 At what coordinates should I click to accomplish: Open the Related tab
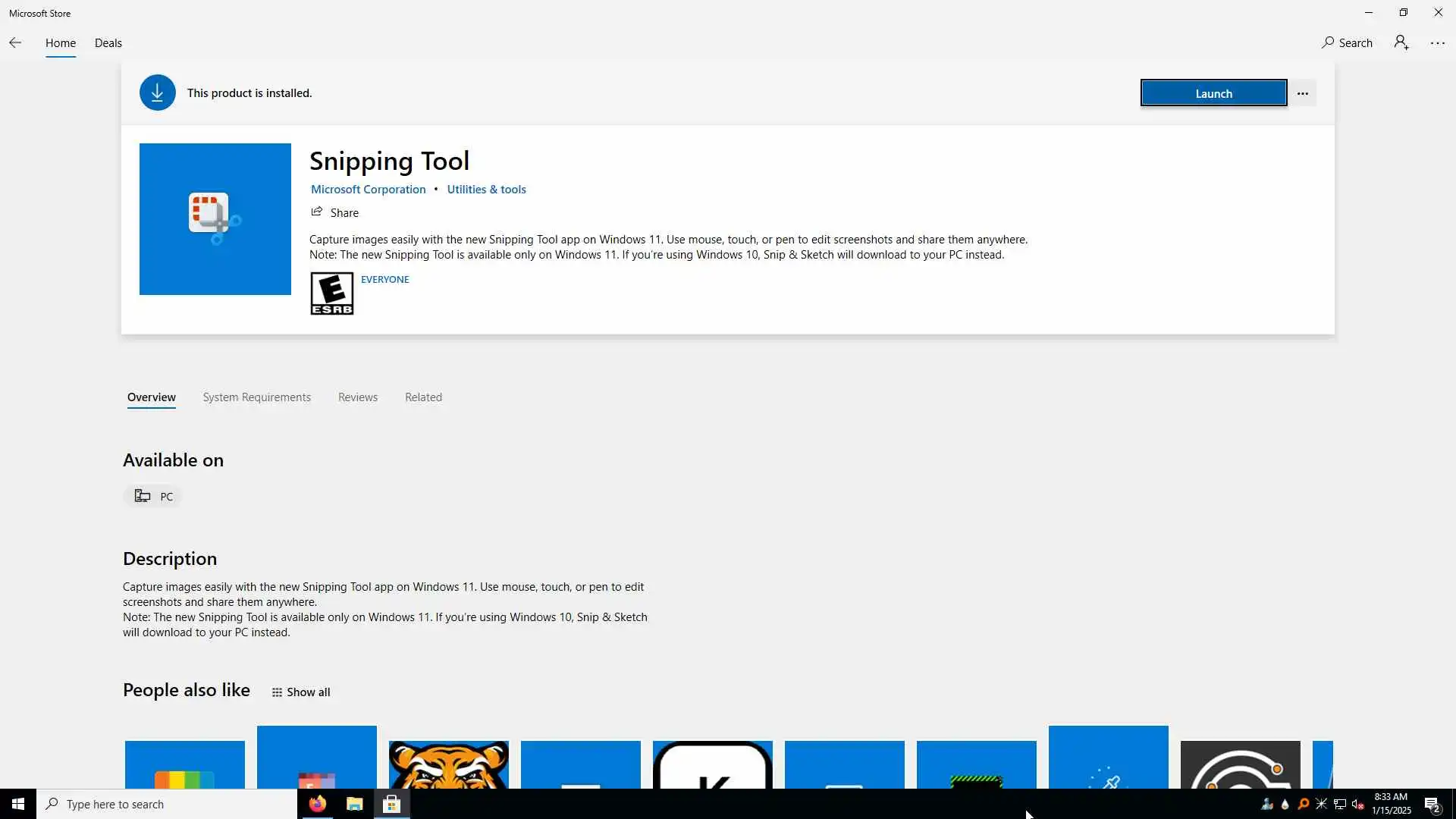pyautogui.click(x=423, y=397)
